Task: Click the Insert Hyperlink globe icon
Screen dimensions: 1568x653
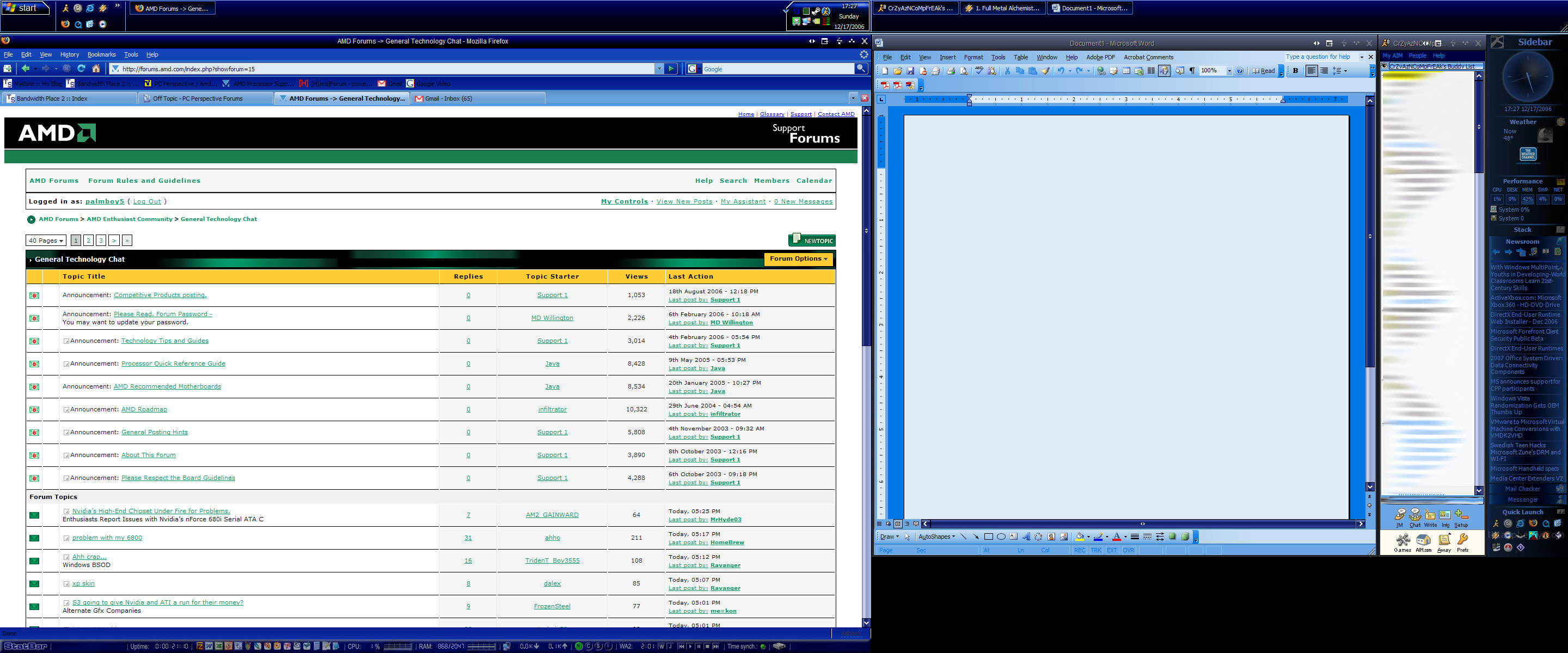Action: 1102,71
